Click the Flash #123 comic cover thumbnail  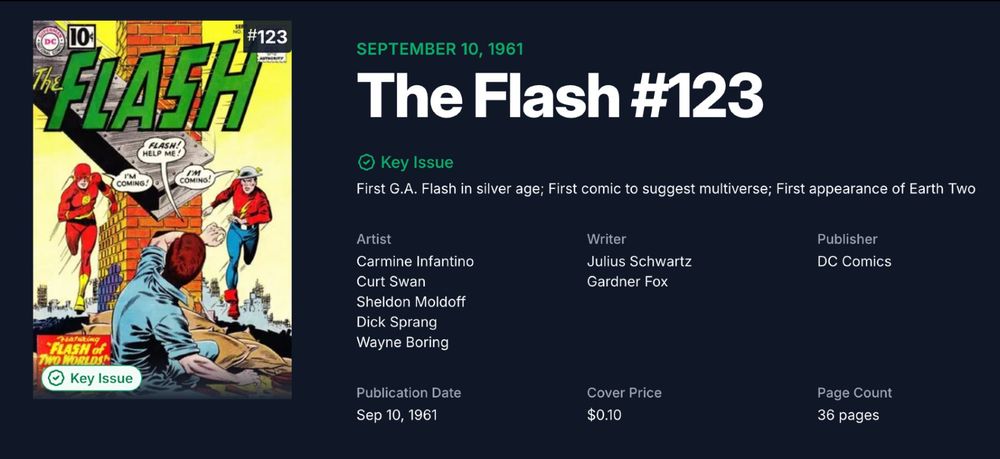(x=163, y=209)
